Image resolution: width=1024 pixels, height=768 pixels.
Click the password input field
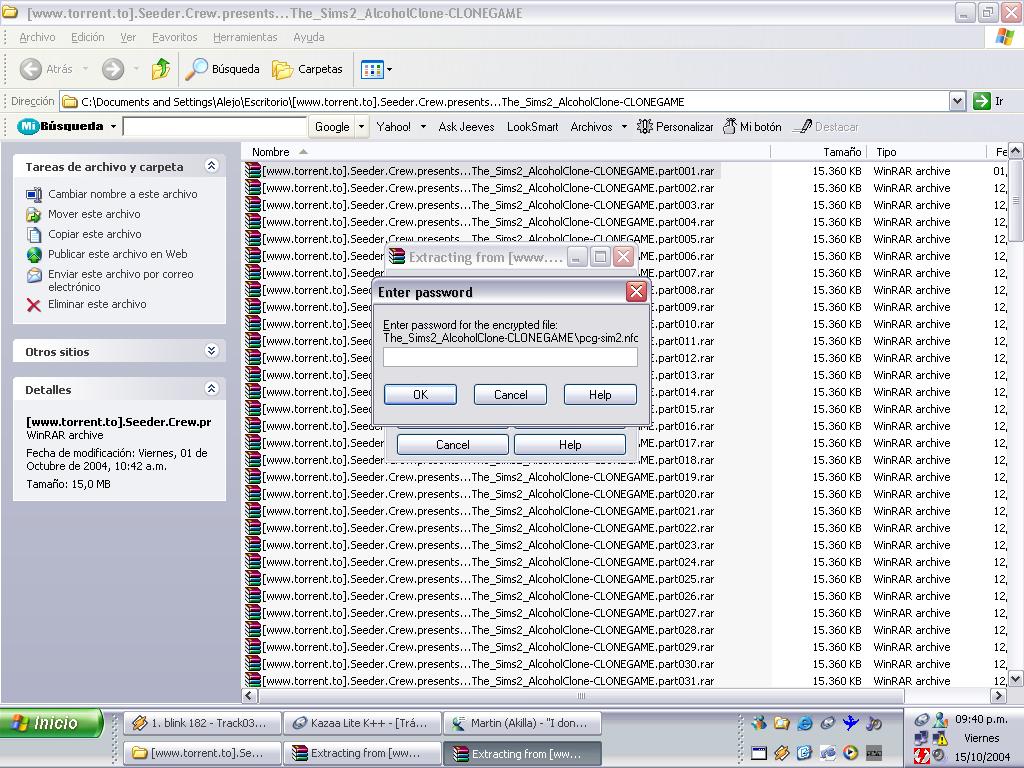click(x=510, y=357)
